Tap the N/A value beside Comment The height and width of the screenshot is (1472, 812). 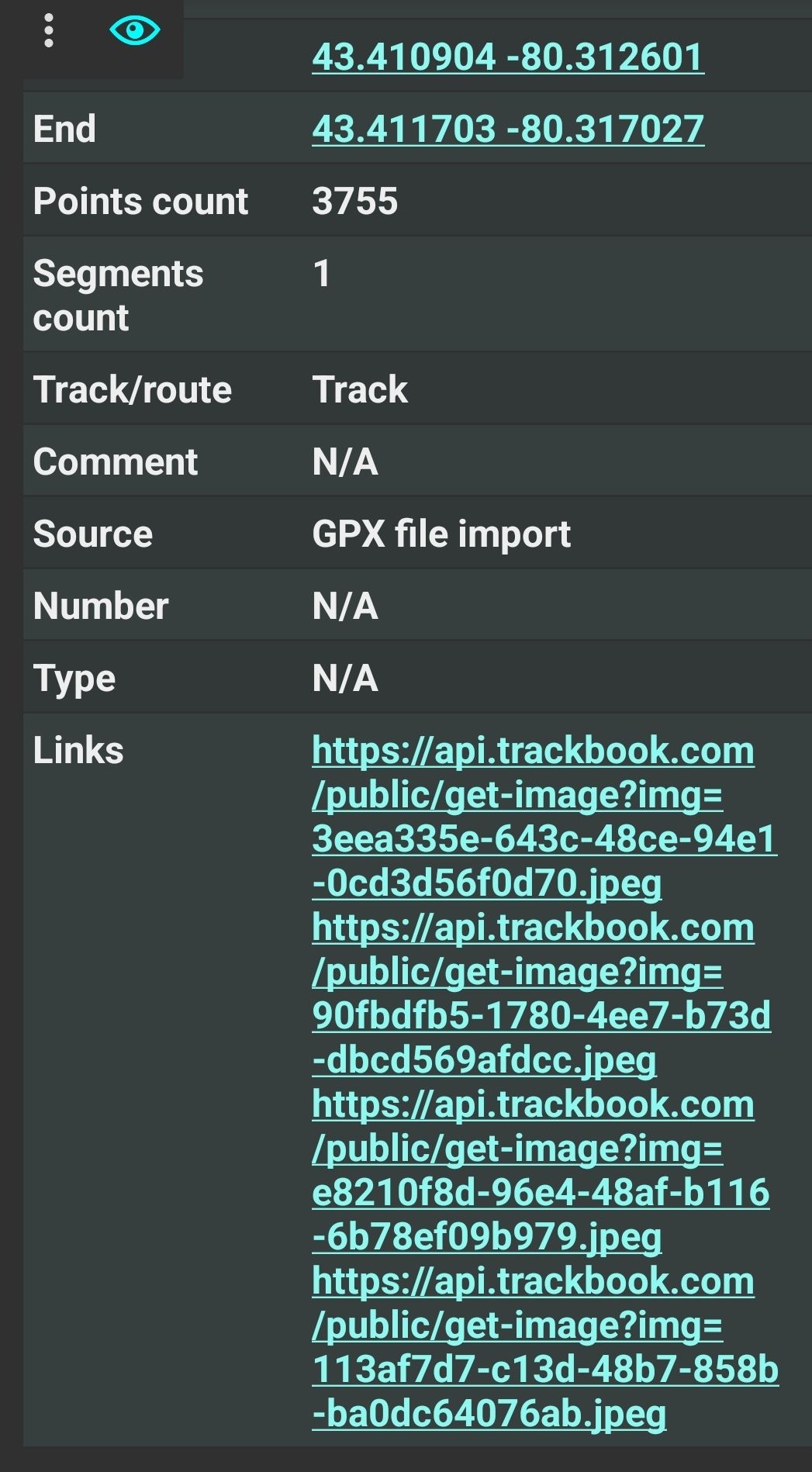pyautogui.click(x=345, y=462)
